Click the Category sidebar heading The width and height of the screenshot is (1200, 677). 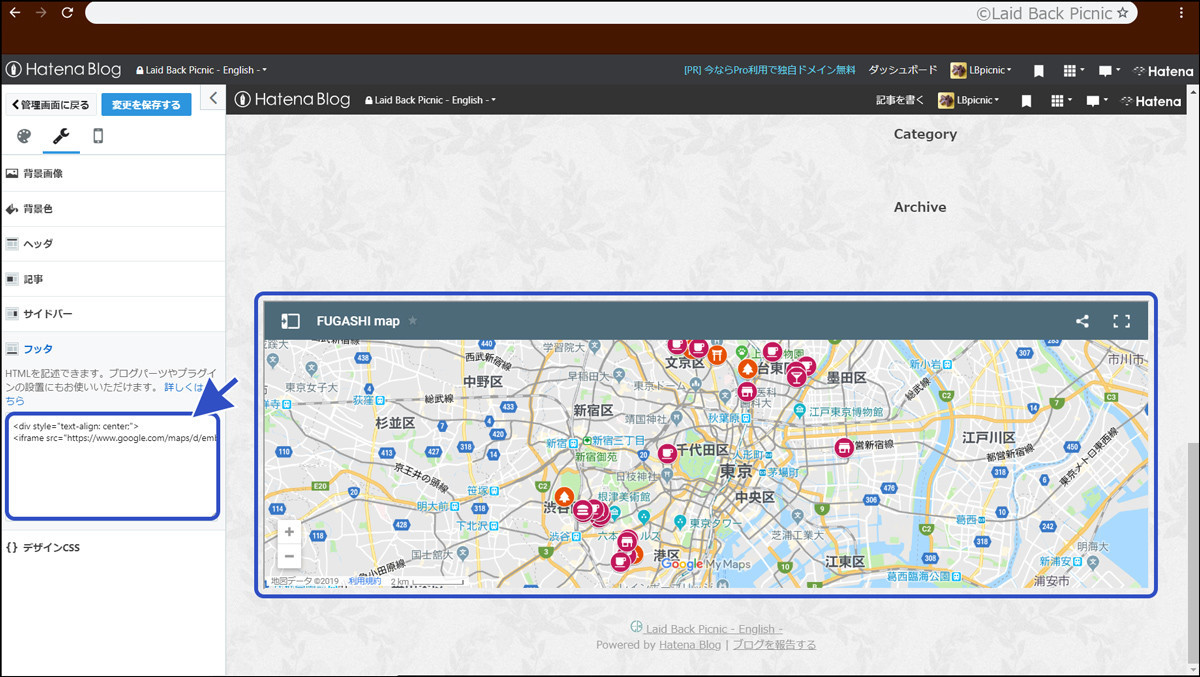(925, 134)
